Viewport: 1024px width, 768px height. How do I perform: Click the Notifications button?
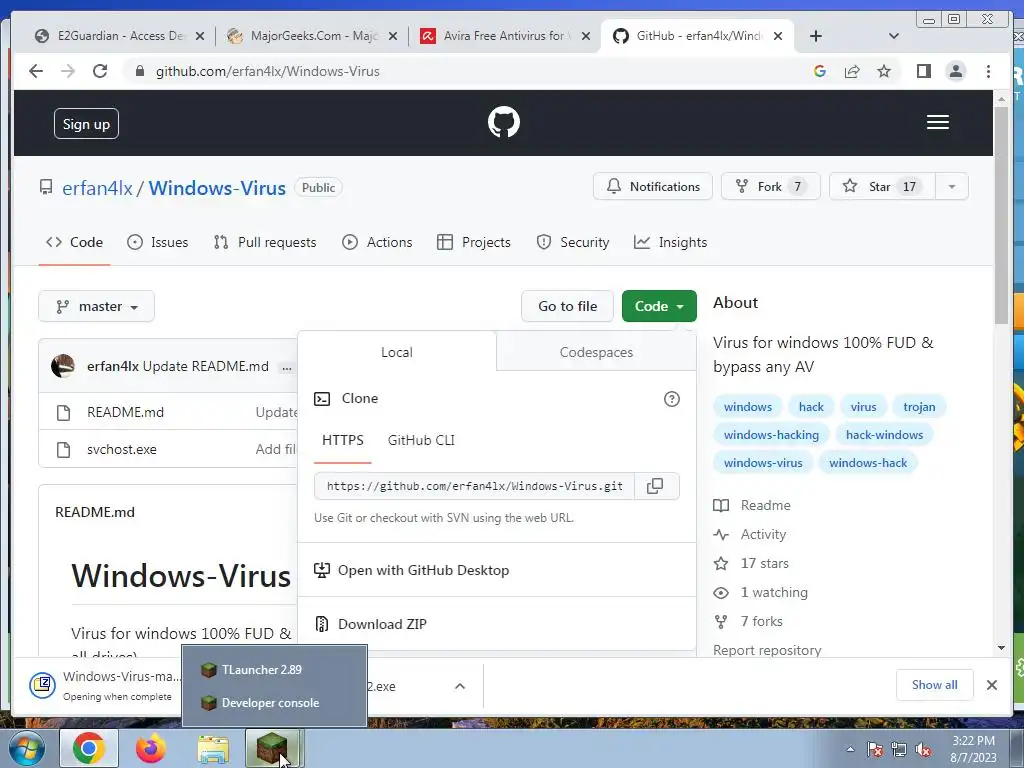click(652, 187)
